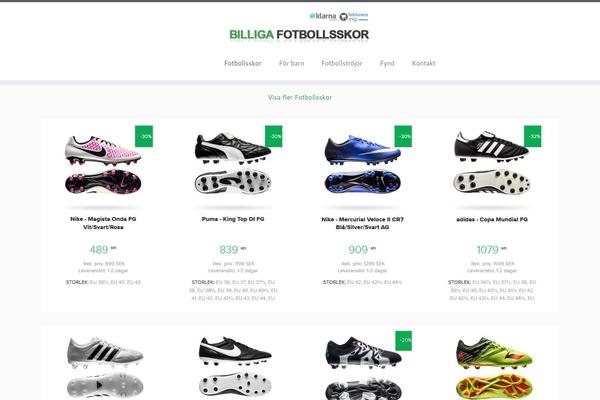Click discount badge on Nike Mercurial Veloce
Image resolution: width=600 pixels, height=400 pixels.
tap(403, 136)
